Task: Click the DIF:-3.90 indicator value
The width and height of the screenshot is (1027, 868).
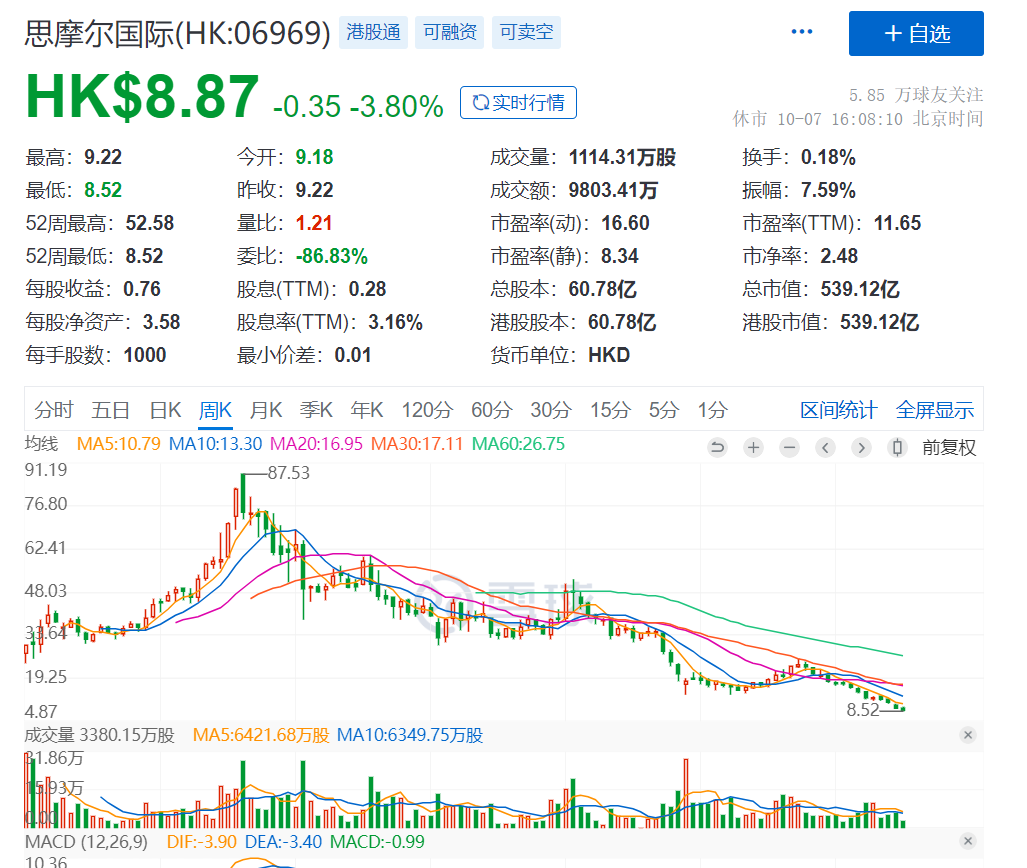Action: click(x=202, y=842)
